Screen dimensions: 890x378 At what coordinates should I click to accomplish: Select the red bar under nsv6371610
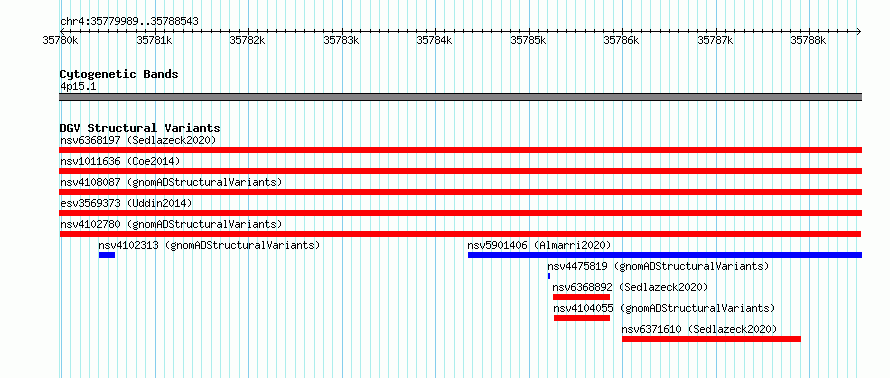point(711,339)
